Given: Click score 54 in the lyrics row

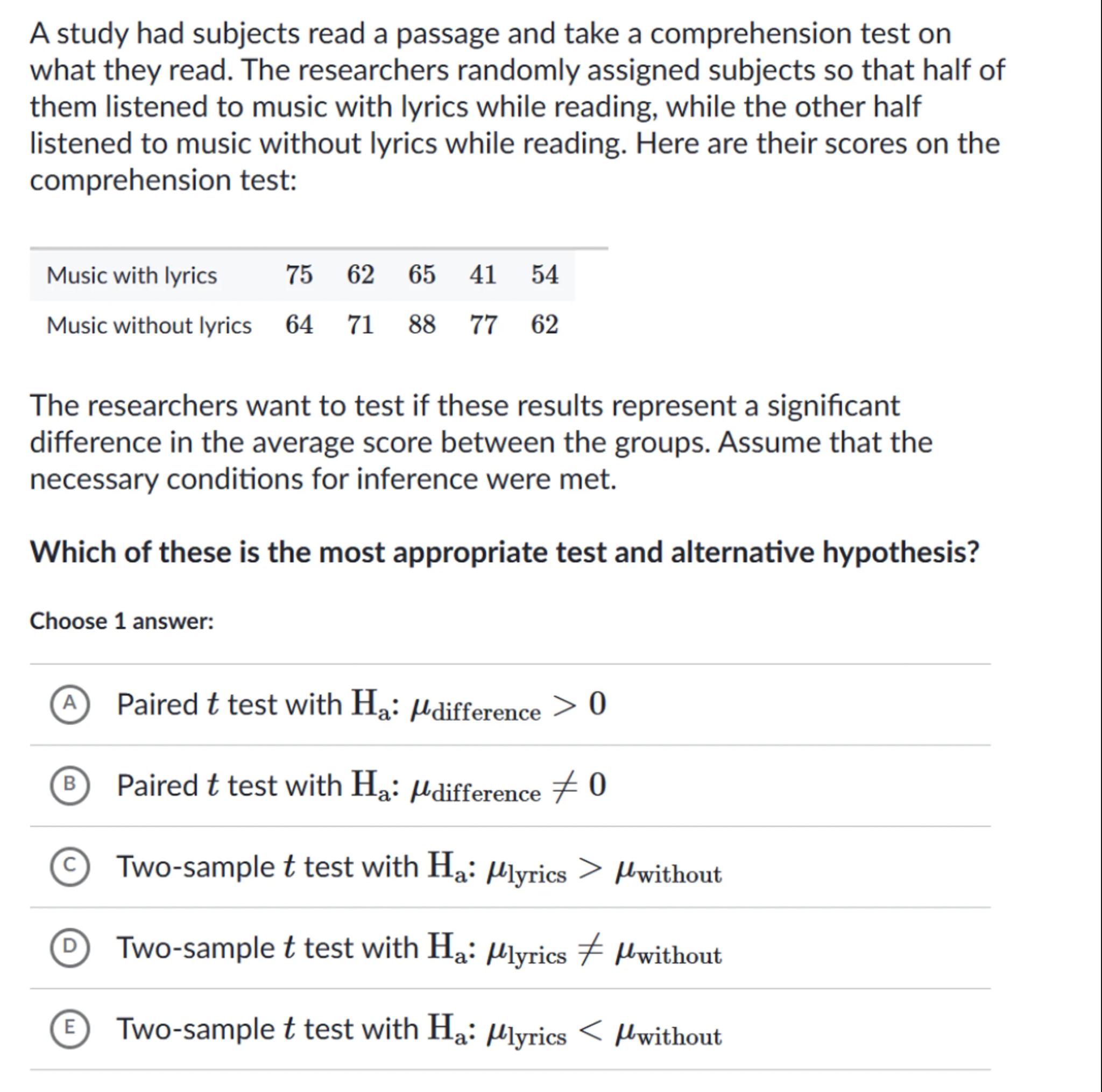Looking at the screenshot, I should 545,275.
